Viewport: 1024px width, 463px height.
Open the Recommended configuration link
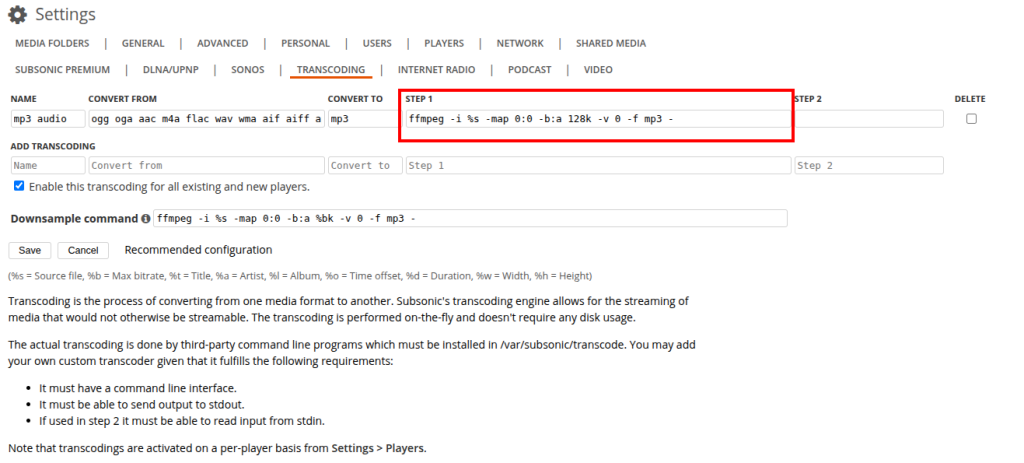click(x=199, y=249)
